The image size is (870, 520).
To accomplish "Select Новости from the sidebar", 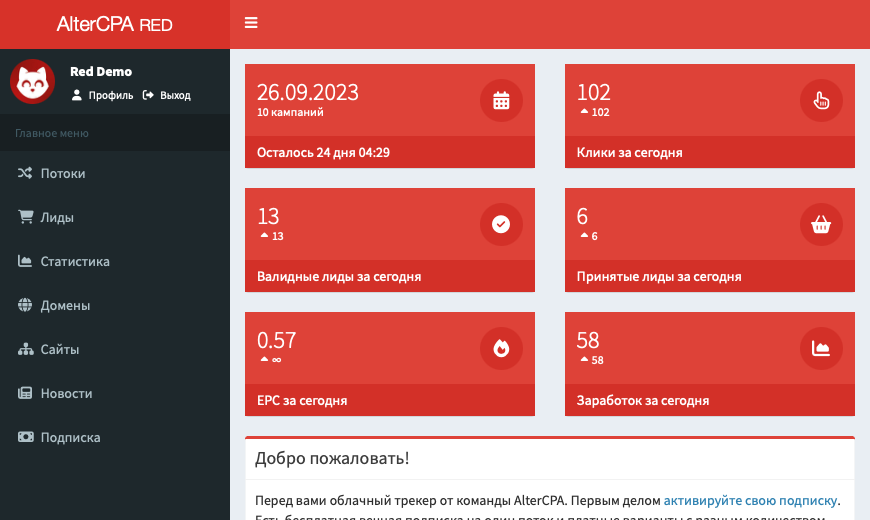I will point(66,393).
